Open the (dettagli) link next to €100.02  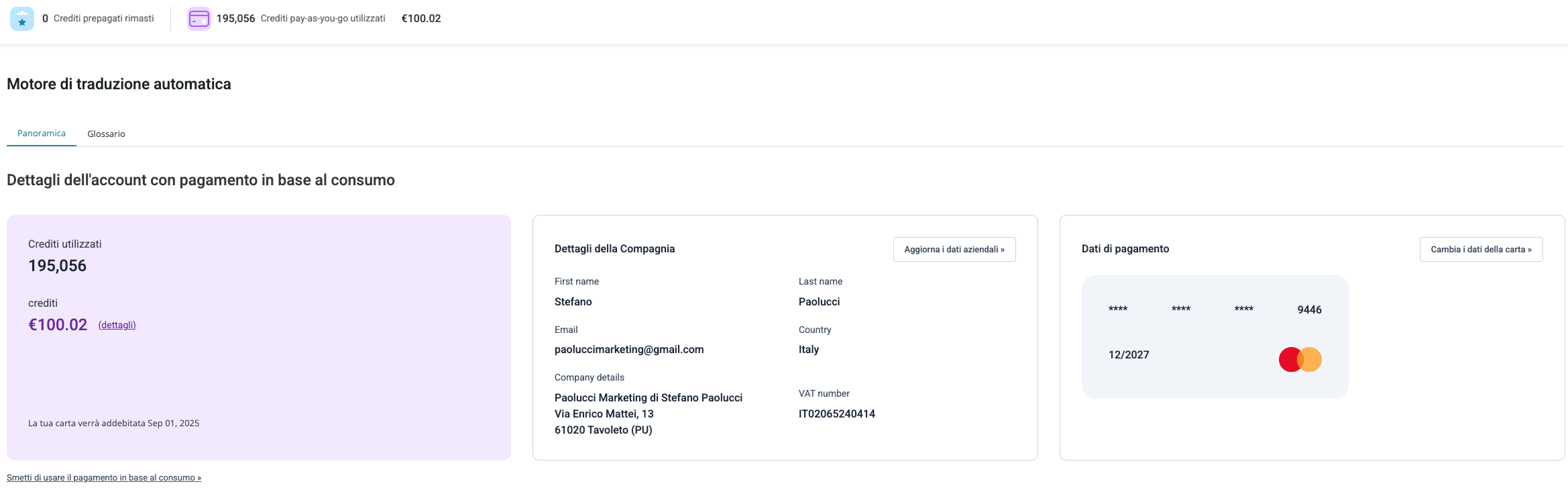[x=117, y=325]
